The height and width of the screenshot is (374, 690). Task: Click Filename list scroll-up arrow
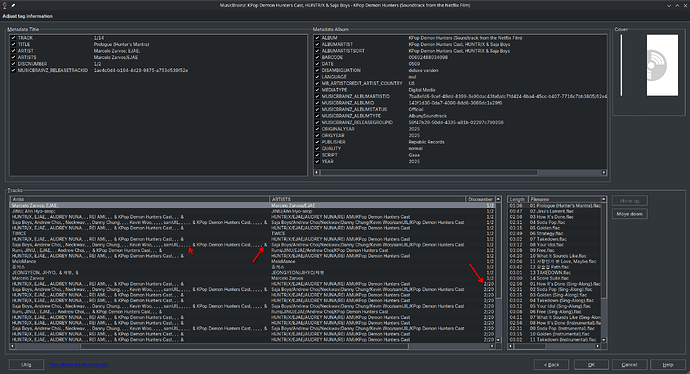pyautogui.click(x=604, y=199)
